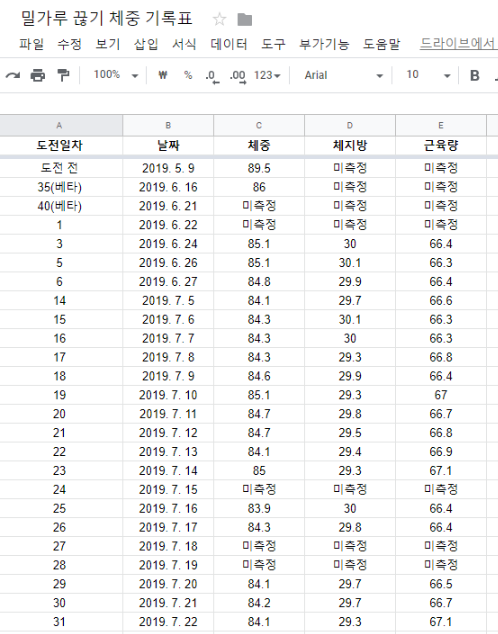Select body fat cell 30.1 on 2019. 6. 26
The width and height of the screenshot is (498, 634).
click(x=350, y=263)
